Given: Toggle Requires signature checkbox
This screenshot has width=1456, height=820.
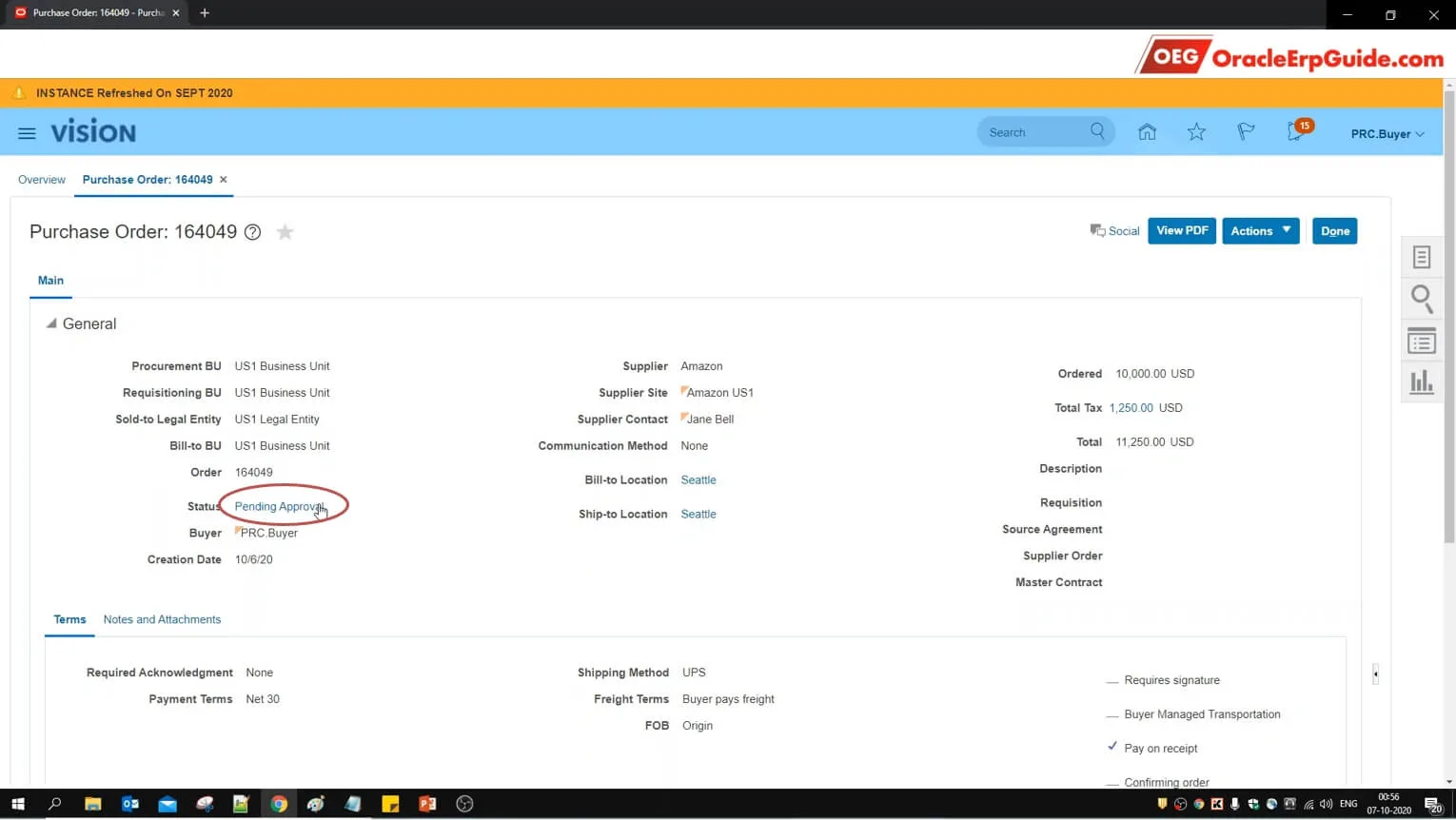Looking at the screenshot, I should [x=1112, y=681].
